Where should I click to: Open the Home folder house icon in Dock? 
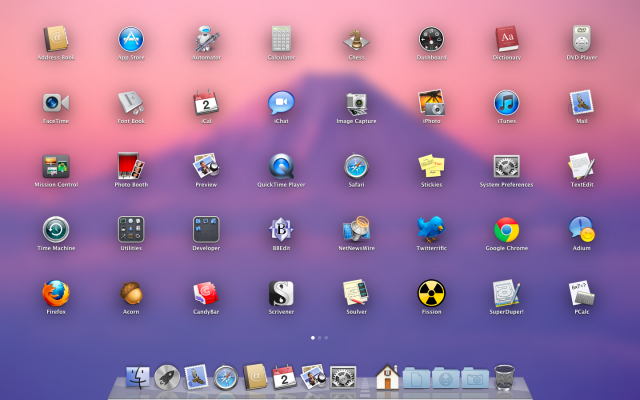click(x=387, y=377)
